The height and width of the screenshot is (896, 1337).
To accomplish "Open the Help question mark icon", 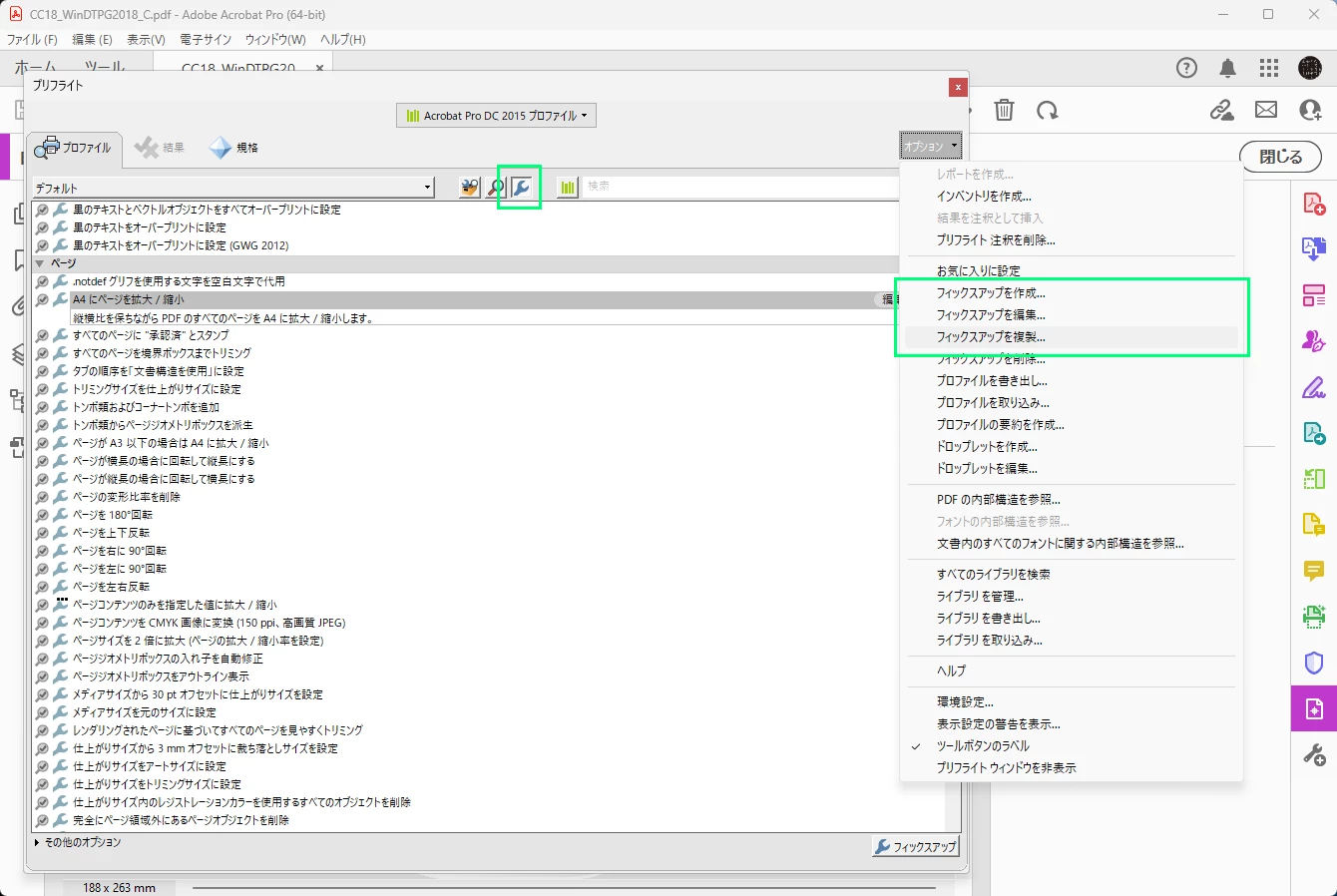I will point(1186,68).
